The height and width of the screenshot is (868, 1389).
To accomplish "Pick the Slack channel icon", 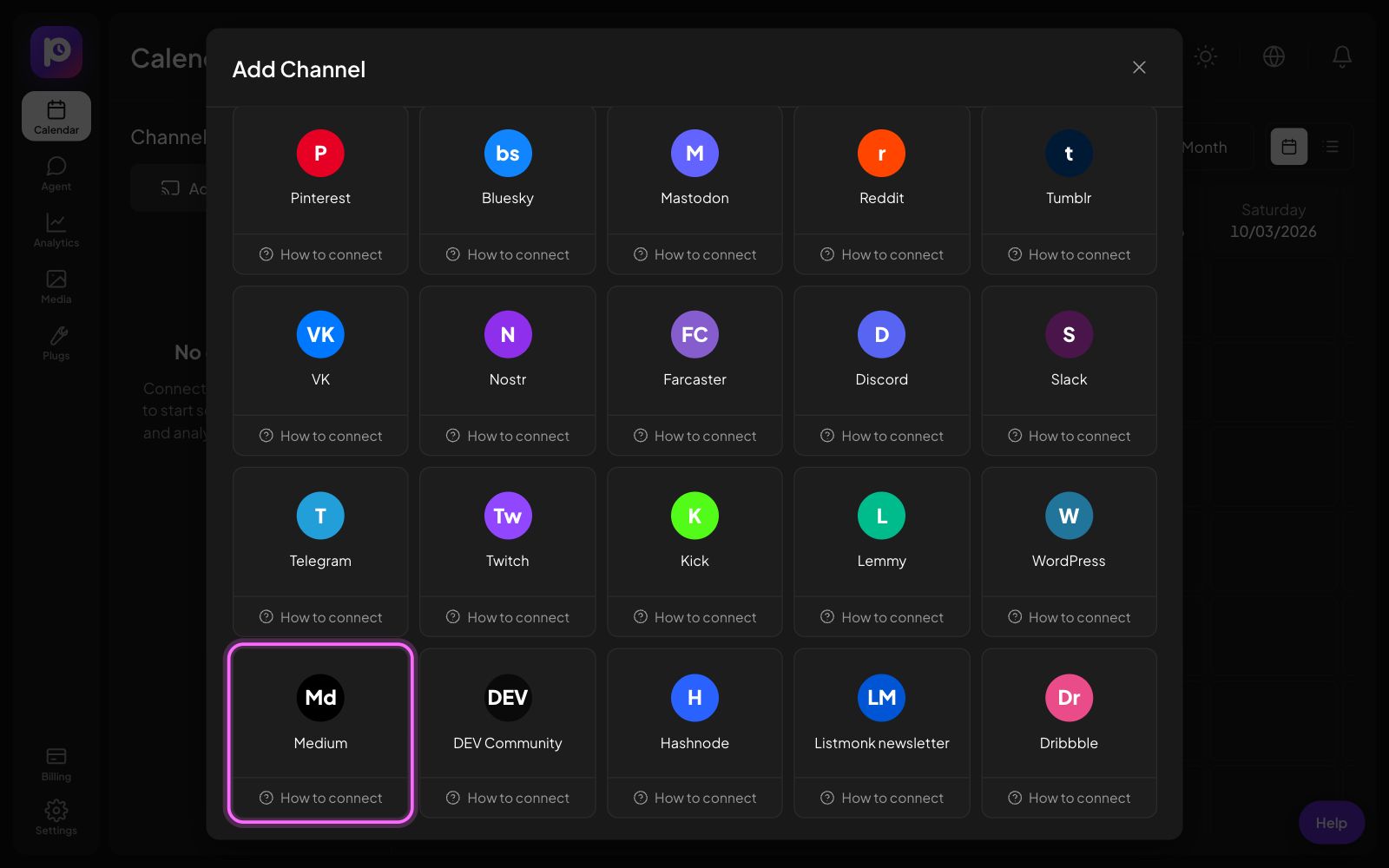I will click(x=1069, y=335).
